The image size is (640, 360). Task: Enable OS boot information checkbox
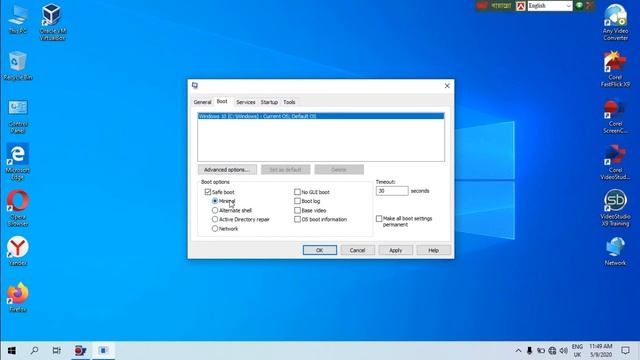point(297,219)
